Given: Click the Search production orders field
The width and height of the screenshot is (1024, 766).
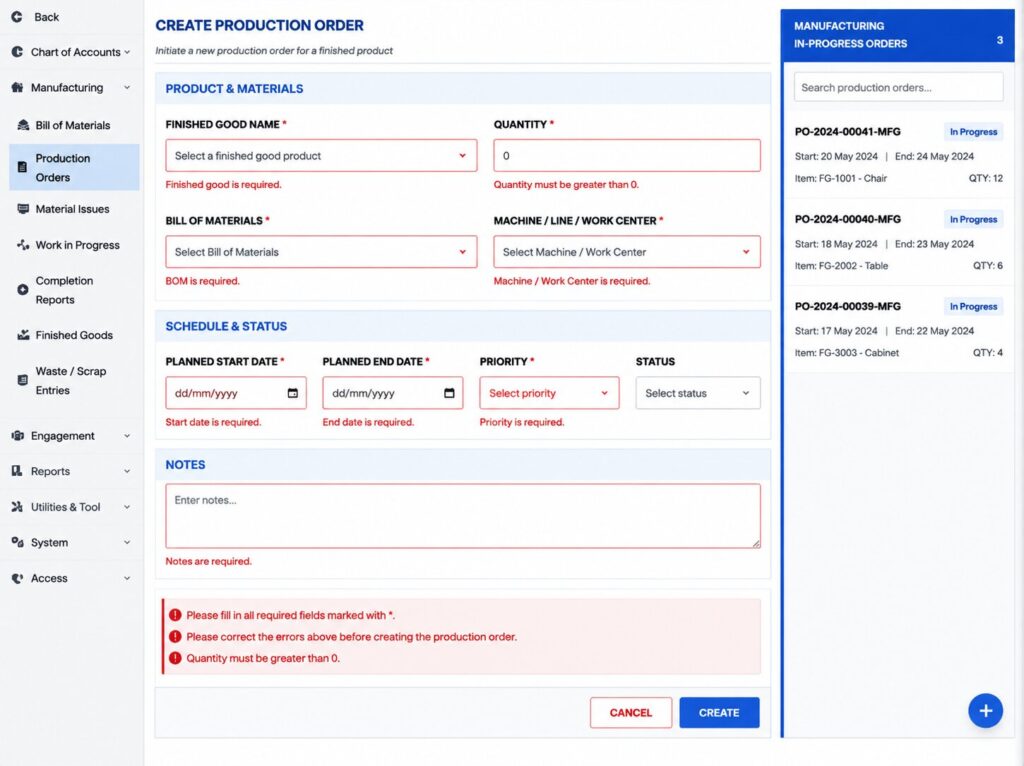Looking at the screenshot, I should [x=899, y=87].
